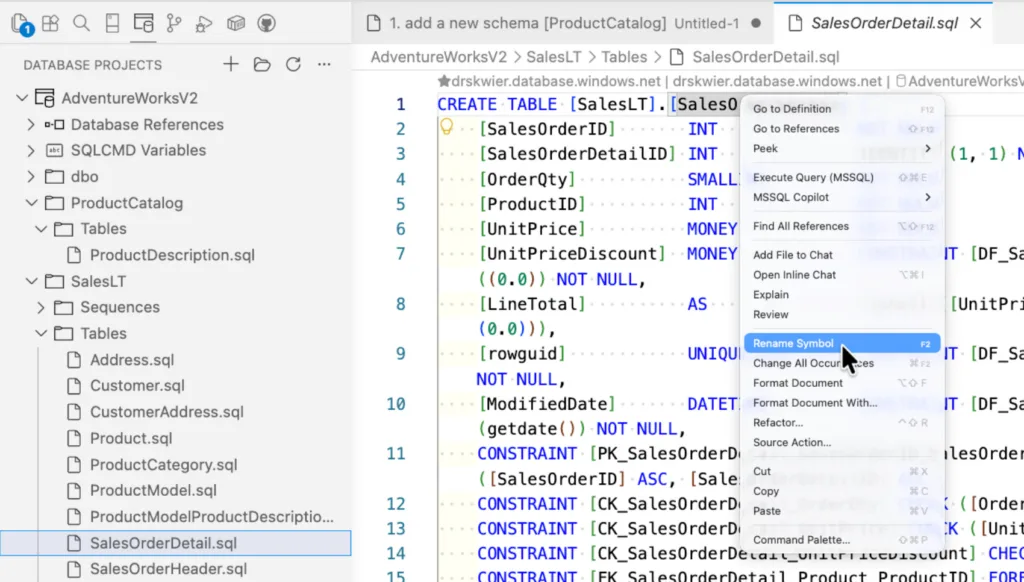Open the GitHub view

(x=266, y=24)
